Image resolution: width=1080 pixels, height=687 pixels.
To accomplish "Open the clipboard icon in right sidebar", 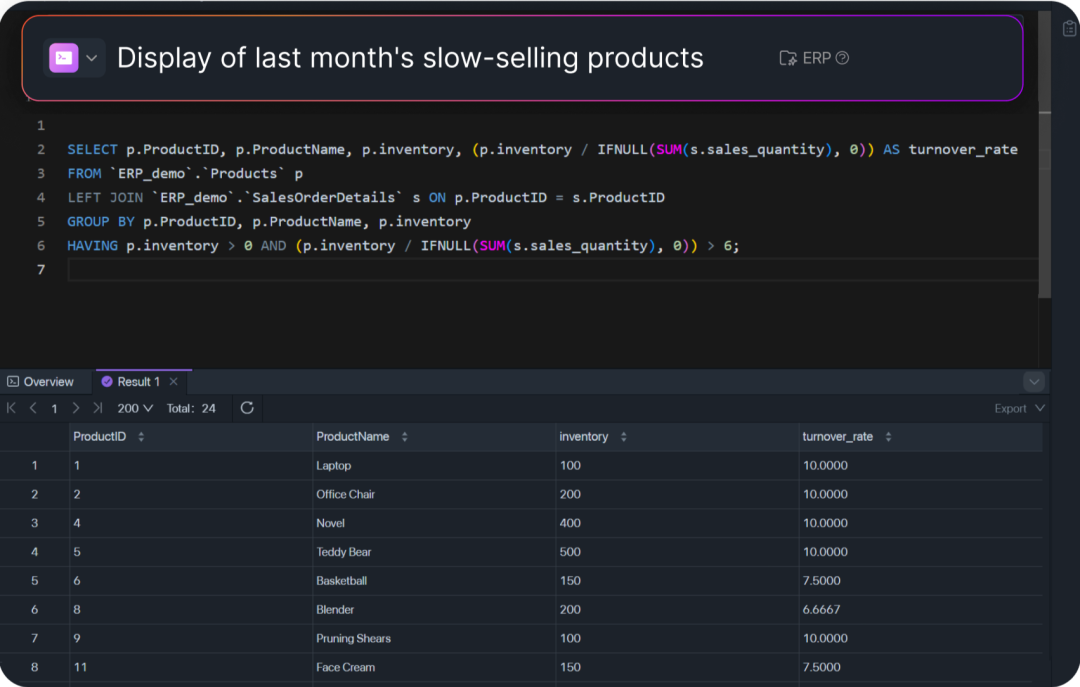I will pos(1069,29).
